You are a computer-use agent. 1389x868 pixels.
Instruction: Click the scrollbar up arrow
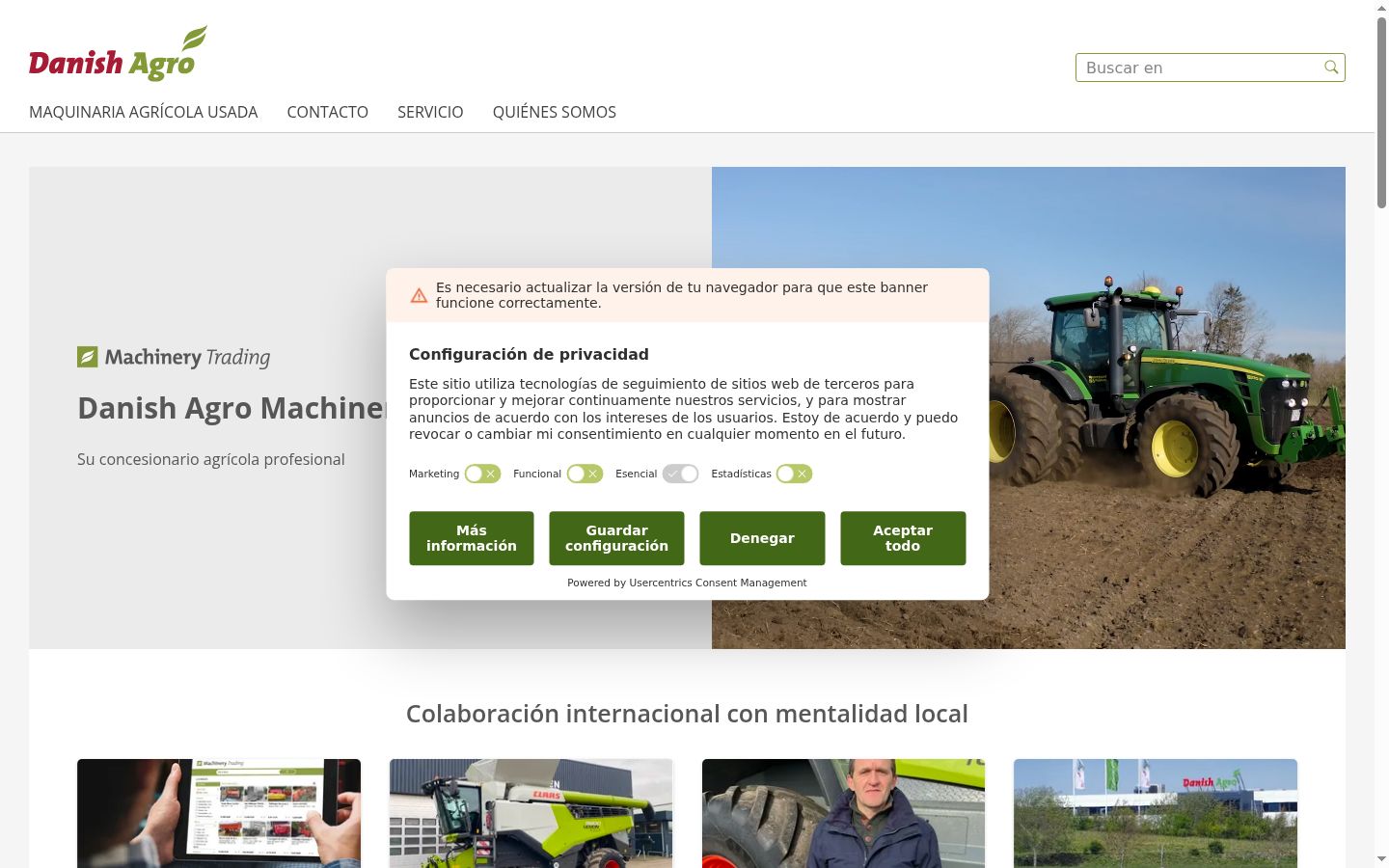coord(1381,7)
